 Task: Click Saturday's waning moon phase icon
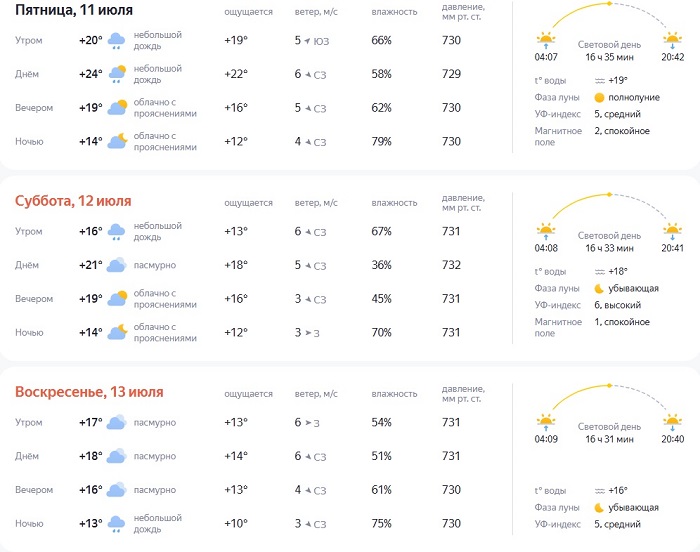point(600,288)
